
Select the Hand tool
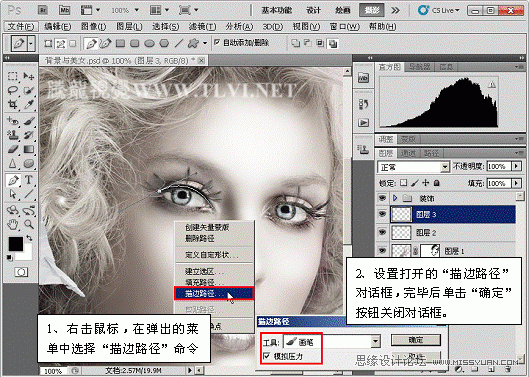pyautogui.click(x=13, y=224)
